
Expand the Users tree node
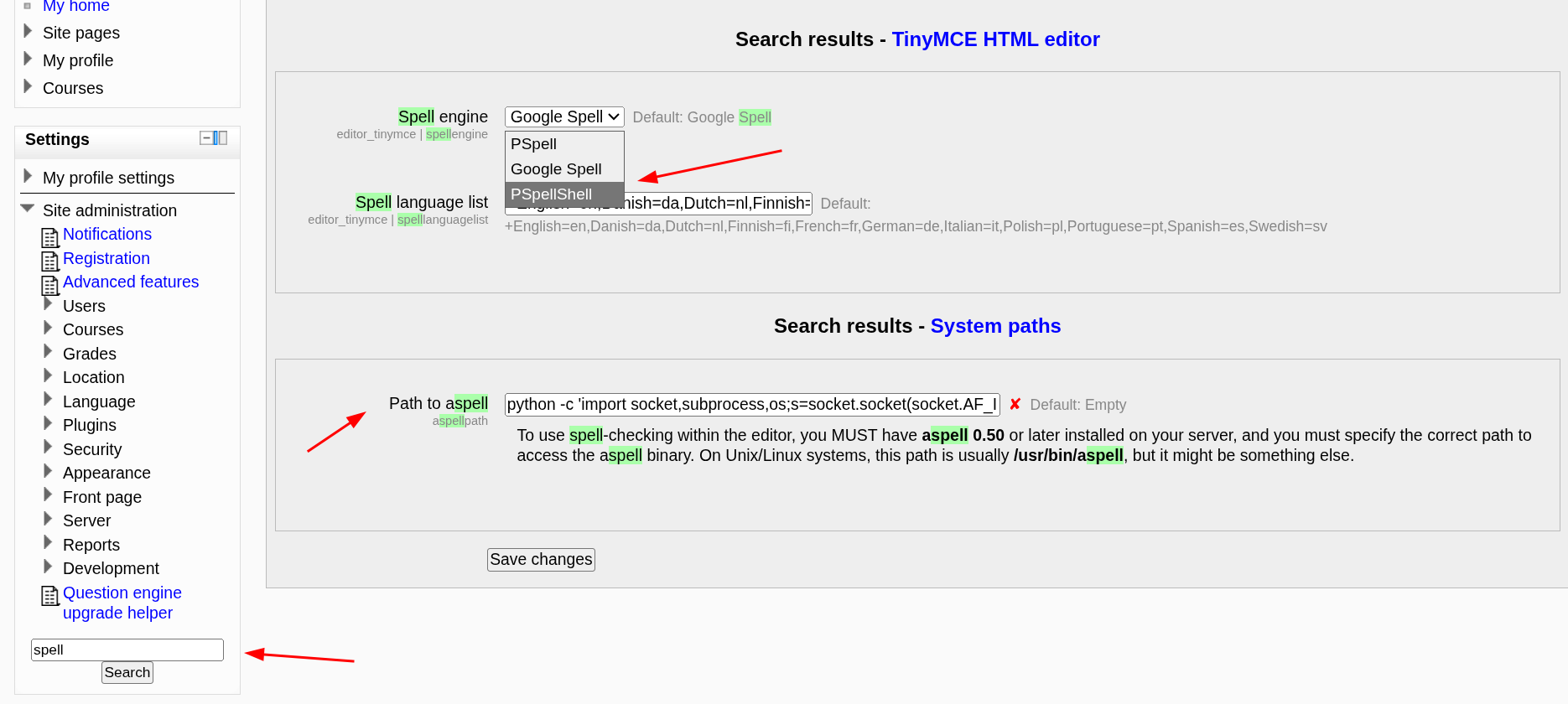pos(49,304)
